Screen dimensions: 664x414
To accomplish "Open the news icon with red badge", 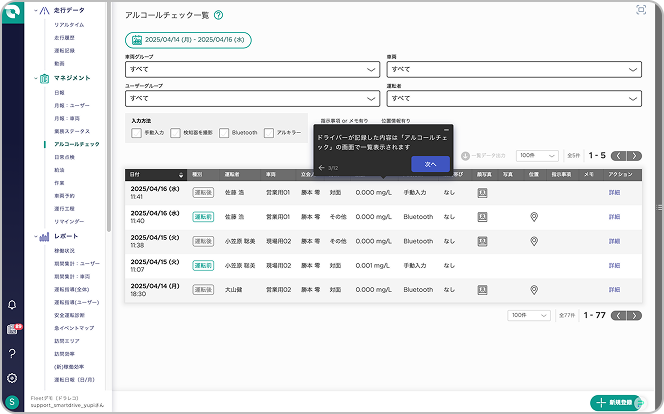I will pyautogui.click(x=13, y=329).
